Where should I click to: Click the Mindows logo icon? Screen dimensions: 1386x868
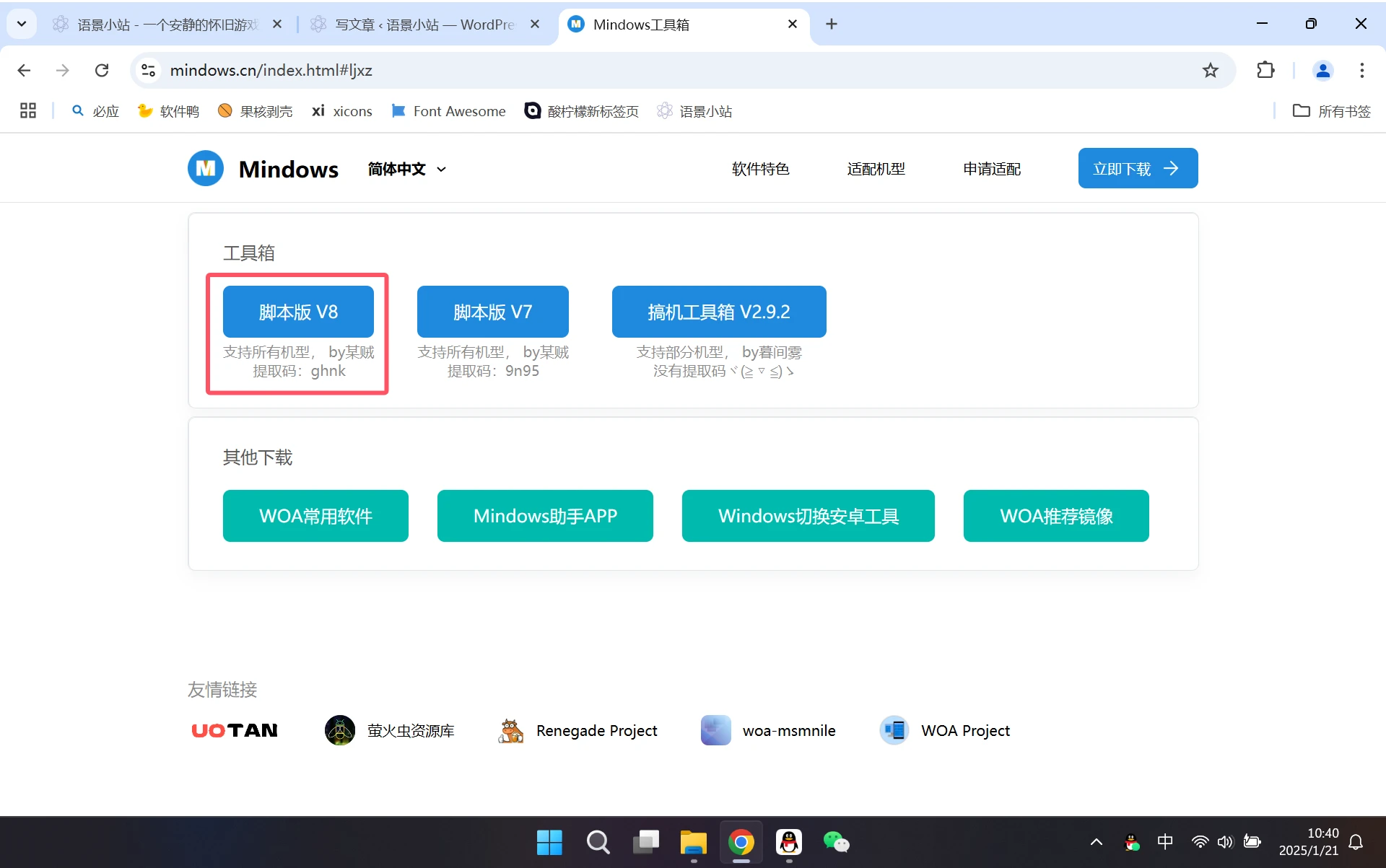pos(206,168)
